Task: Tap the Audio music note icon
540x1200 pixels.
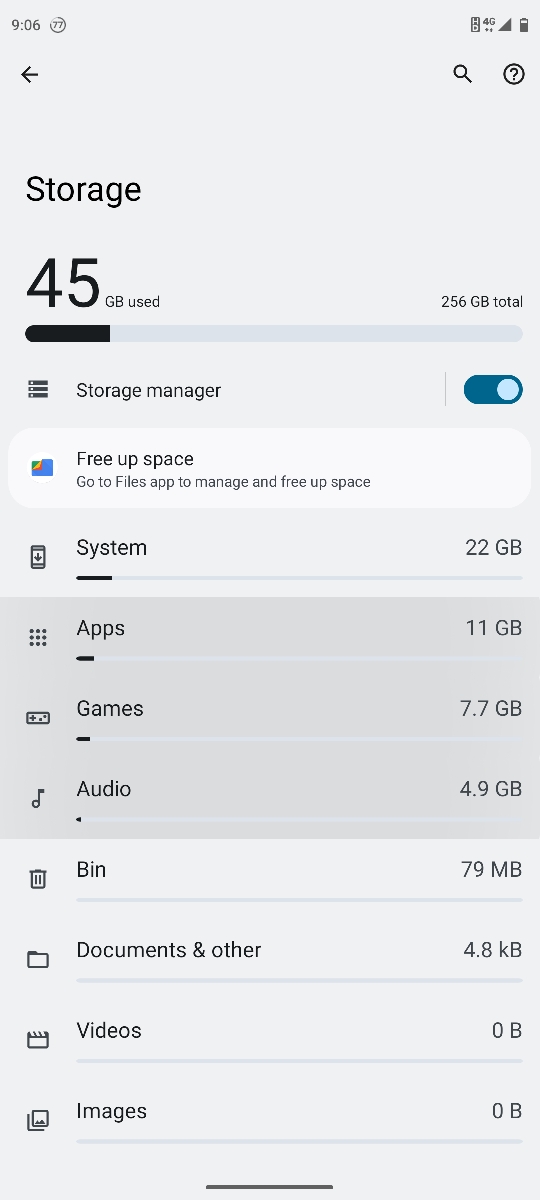Action: click(x=38, y=798)
